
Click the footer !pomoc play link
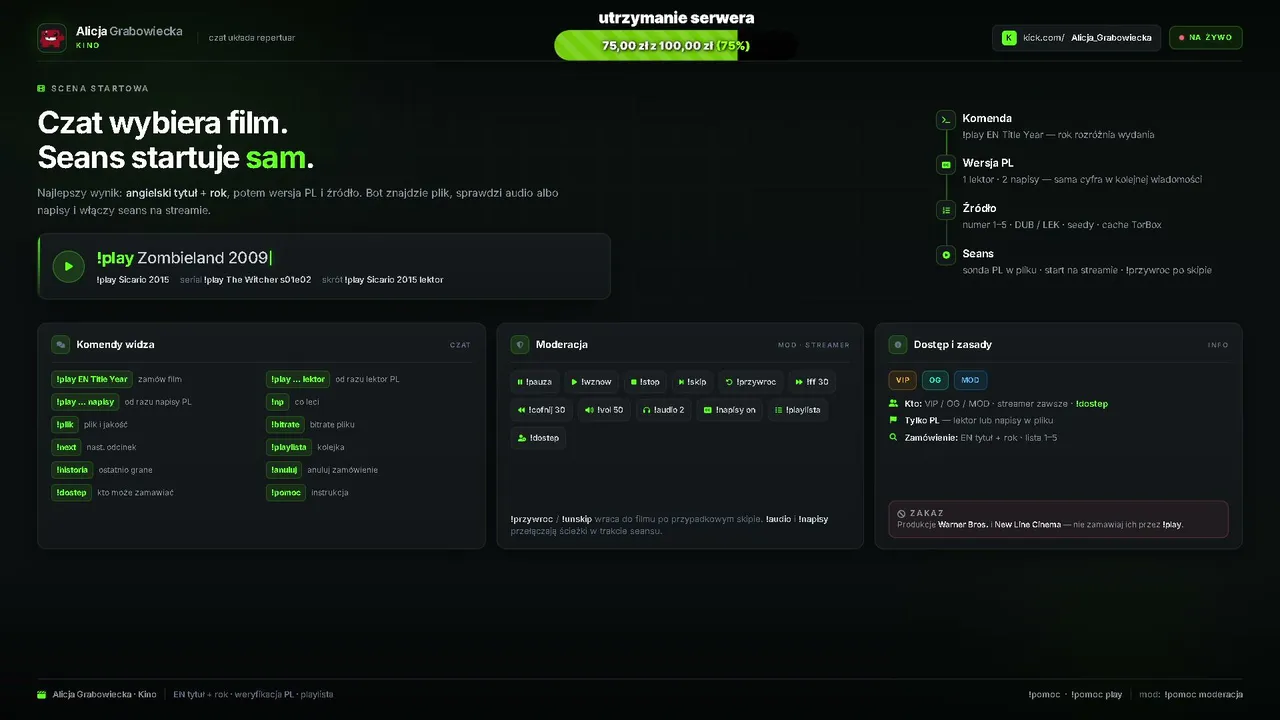pos(1096,694)
